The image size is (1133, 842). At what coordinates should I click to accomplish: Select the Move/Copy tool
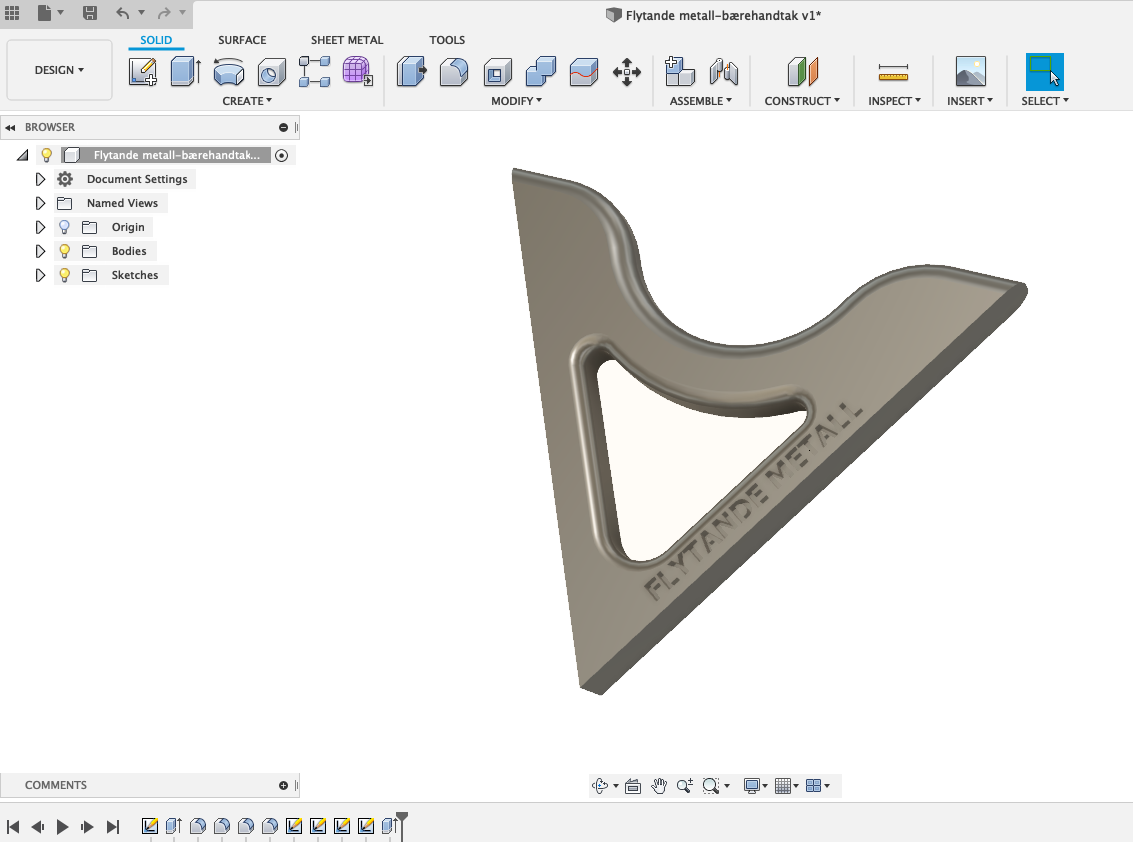(x=626, y=72)
